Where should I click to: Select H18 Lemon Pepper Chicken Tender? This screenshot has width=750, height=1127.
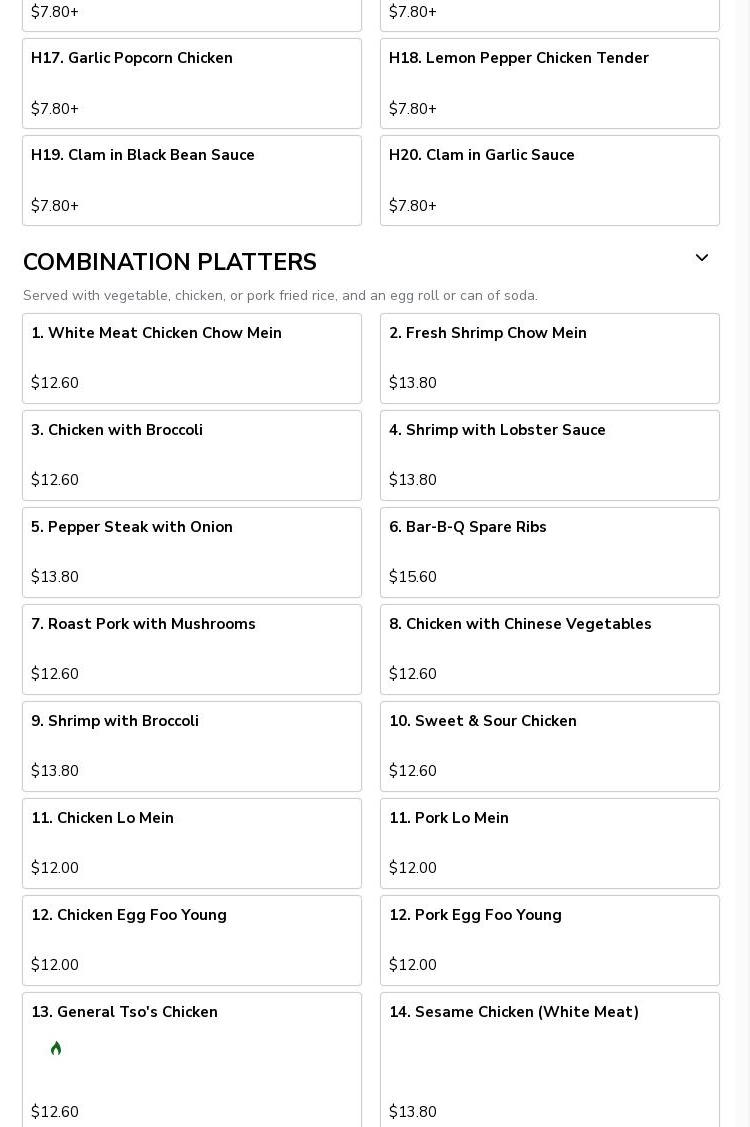pos(550,83)
